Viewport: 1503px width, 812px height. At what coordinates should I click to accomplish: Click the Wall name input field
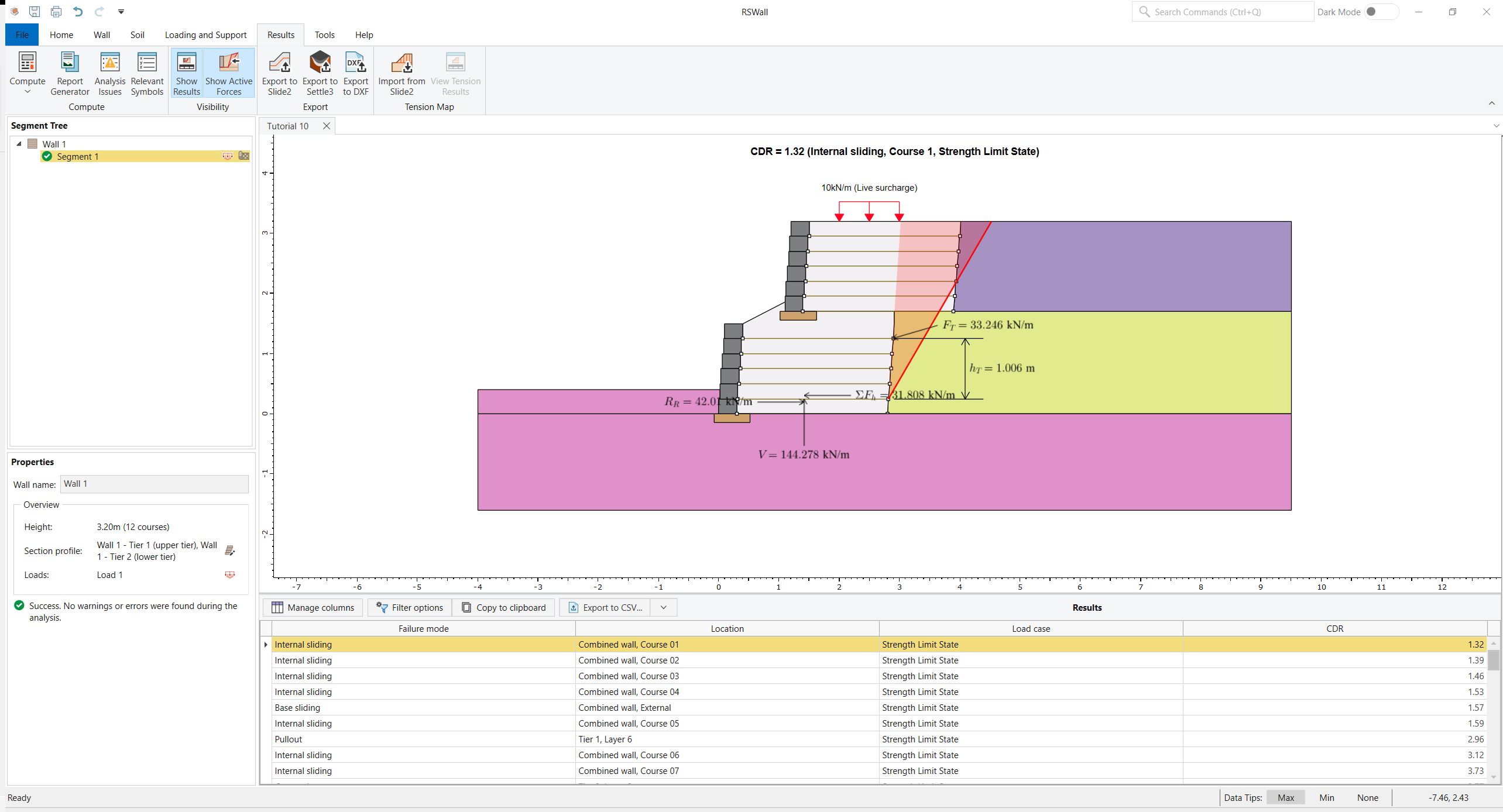155,484
